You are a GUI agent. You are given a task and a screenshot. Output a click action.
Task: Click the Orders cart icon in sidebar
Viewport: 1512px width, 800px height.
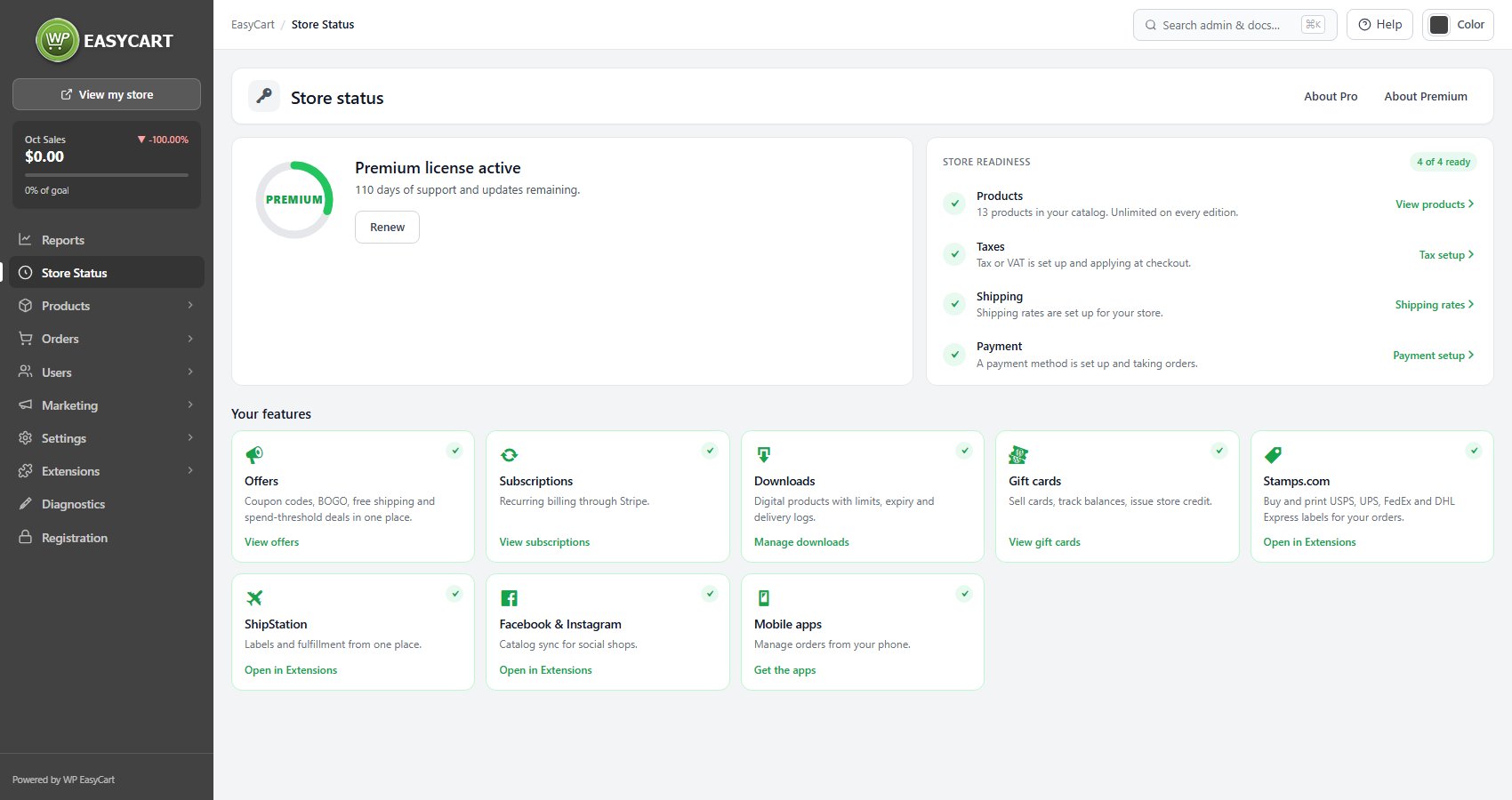tap(25, 339)
